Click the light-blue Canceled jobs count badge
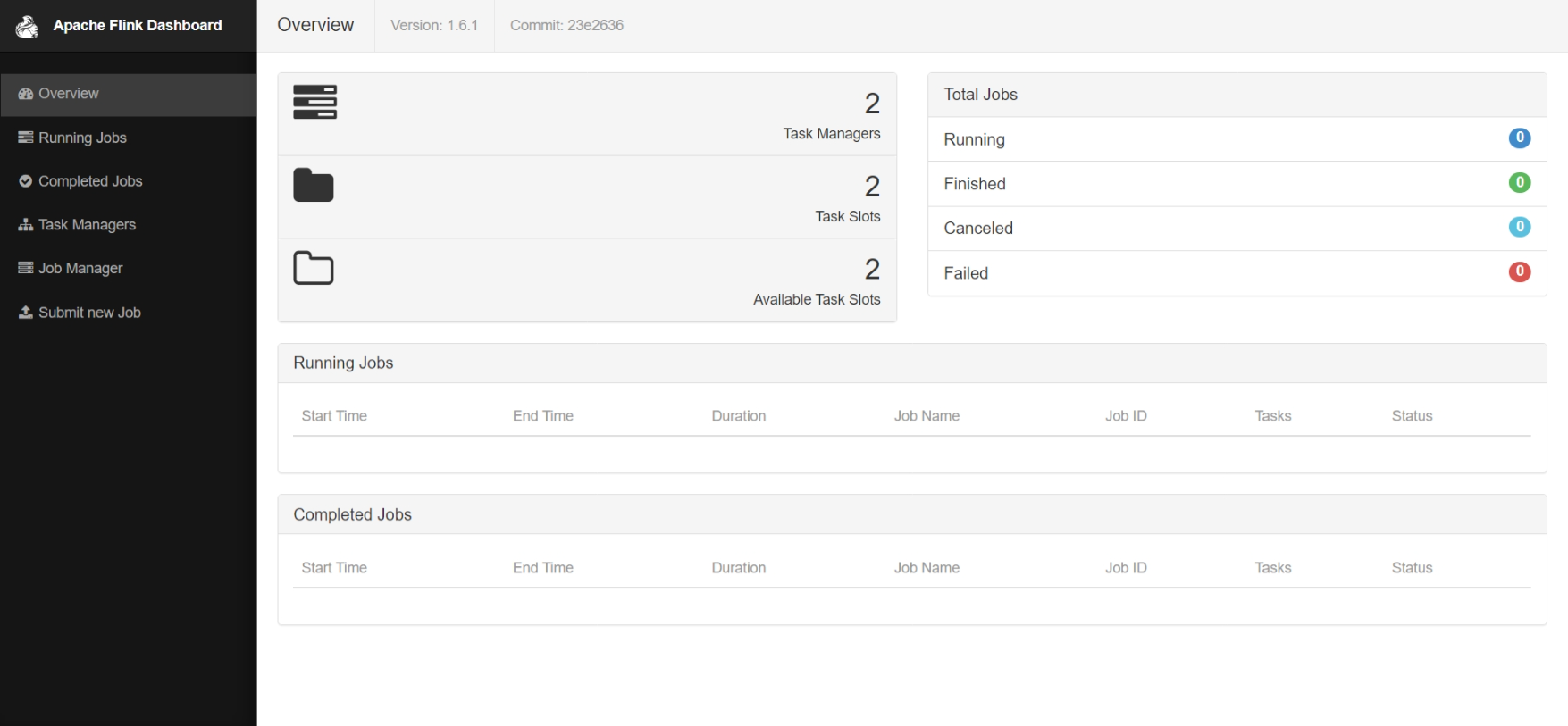This screenshot has height=726, width=1568. [1519, 227]
